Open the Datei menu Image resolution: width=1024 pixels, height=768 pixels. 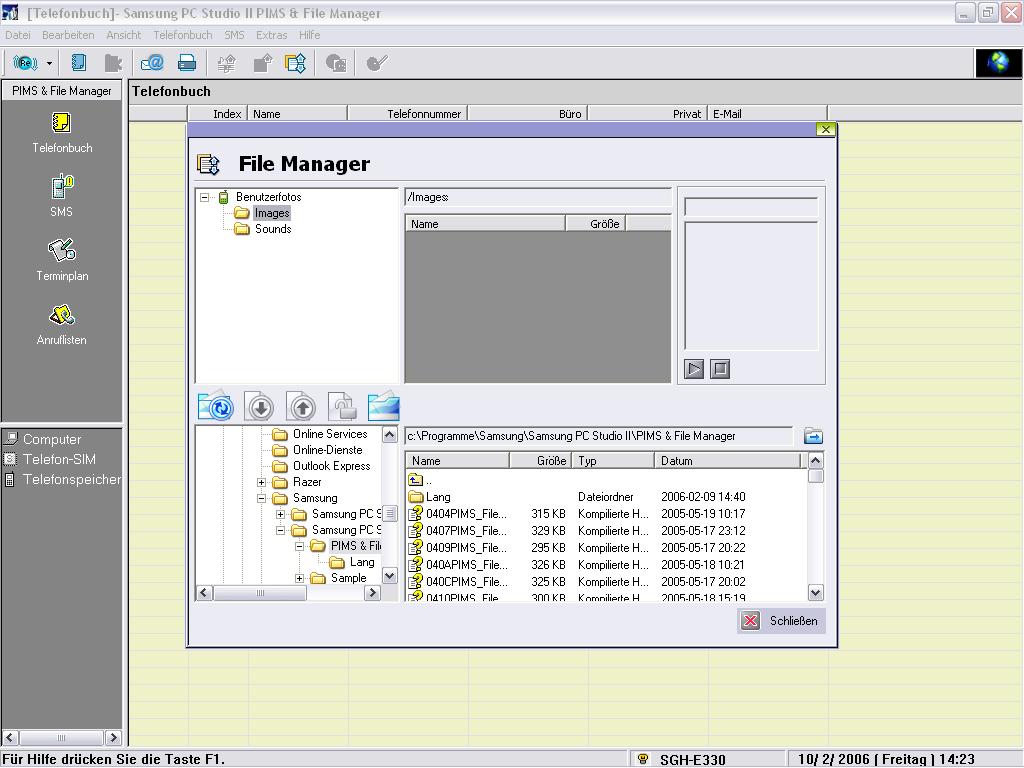click(x=18, y=35)
